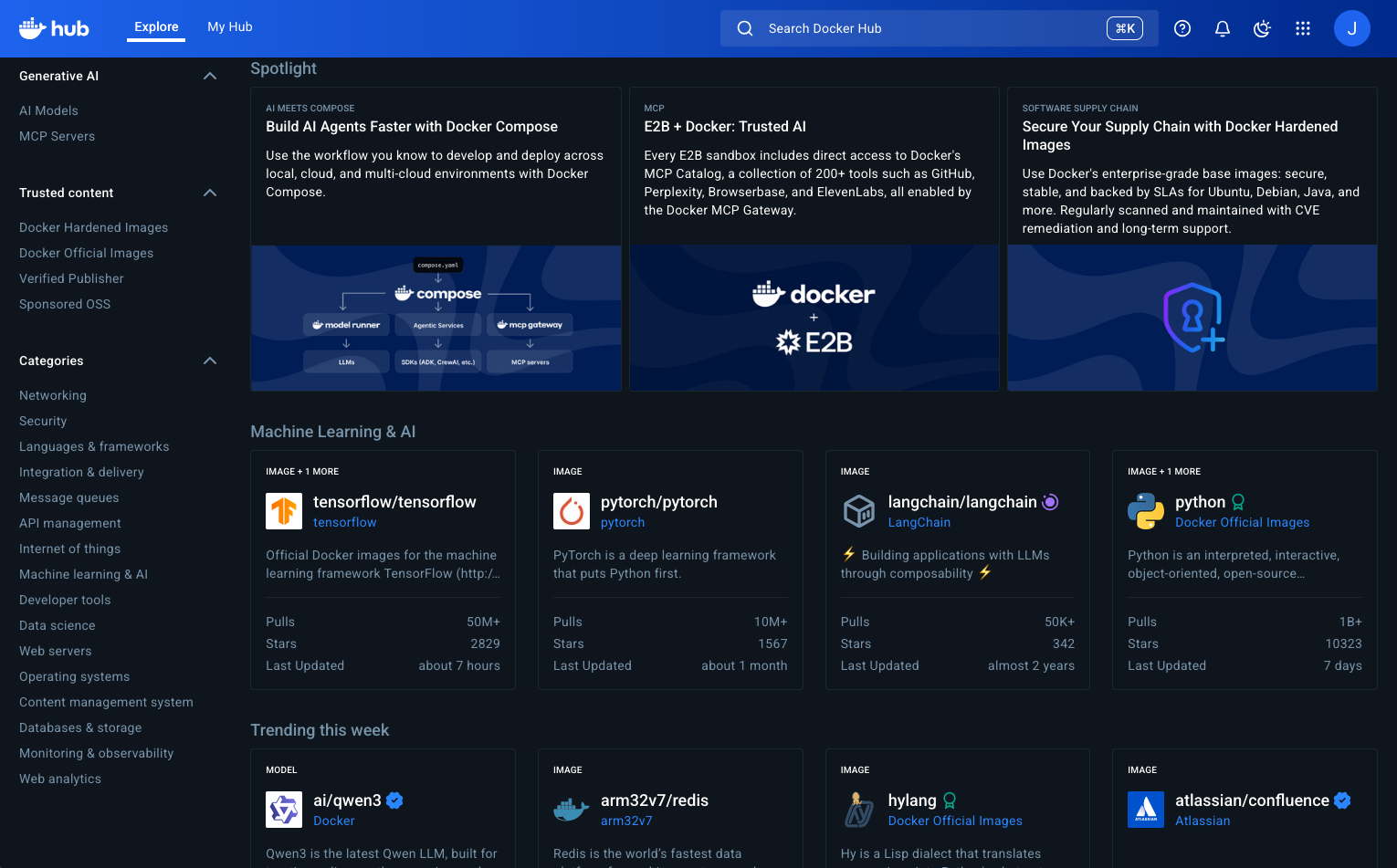Screen dimensions: 1397x868
Task: Open the LangChain publisher link
Action: pyautogui.click(x=919, y=522)
